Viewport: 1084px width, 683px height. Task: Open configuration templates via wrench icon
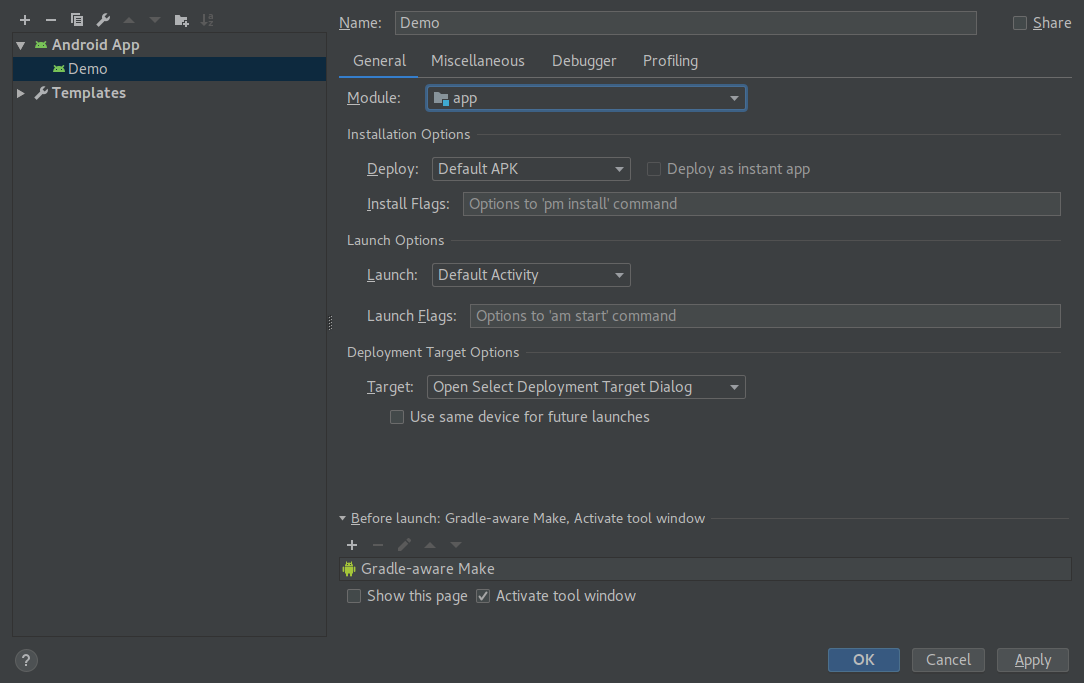102,19
